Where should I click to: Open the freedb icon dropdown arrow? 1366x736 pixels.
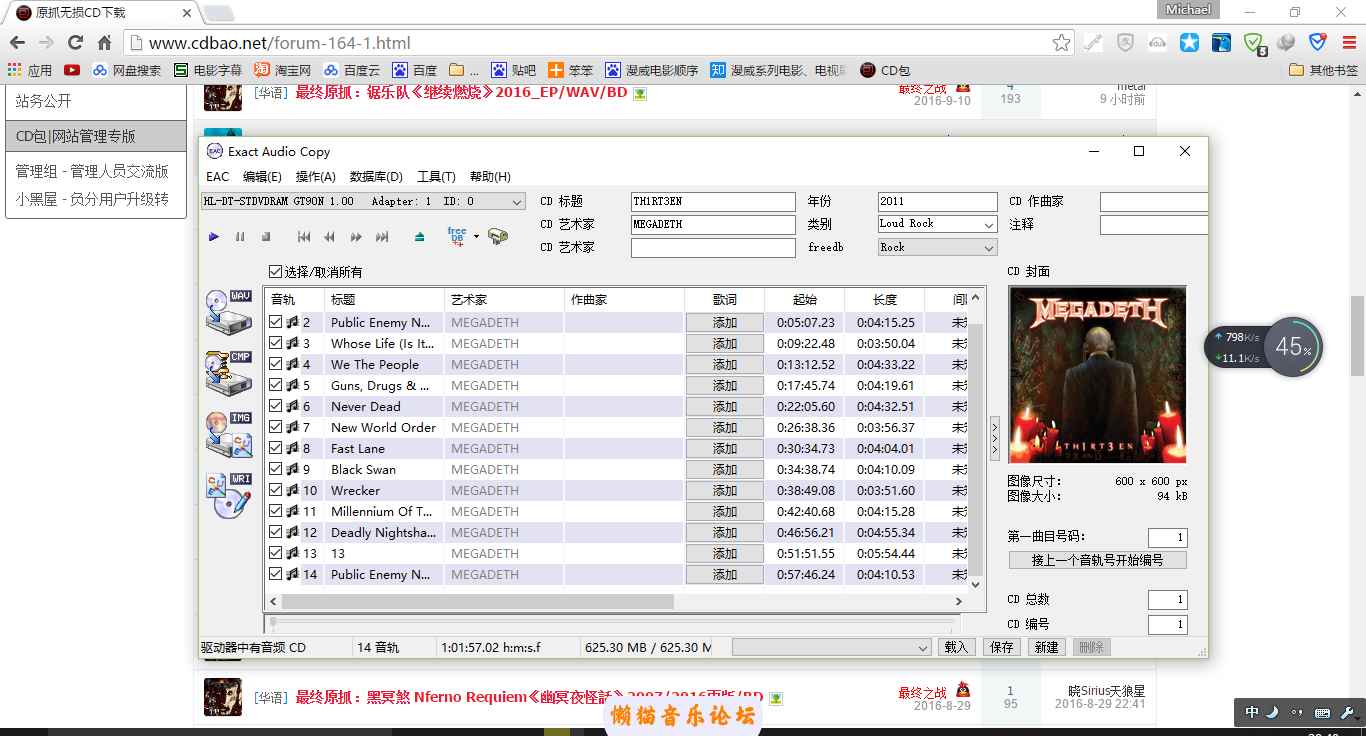coord(476,237)
